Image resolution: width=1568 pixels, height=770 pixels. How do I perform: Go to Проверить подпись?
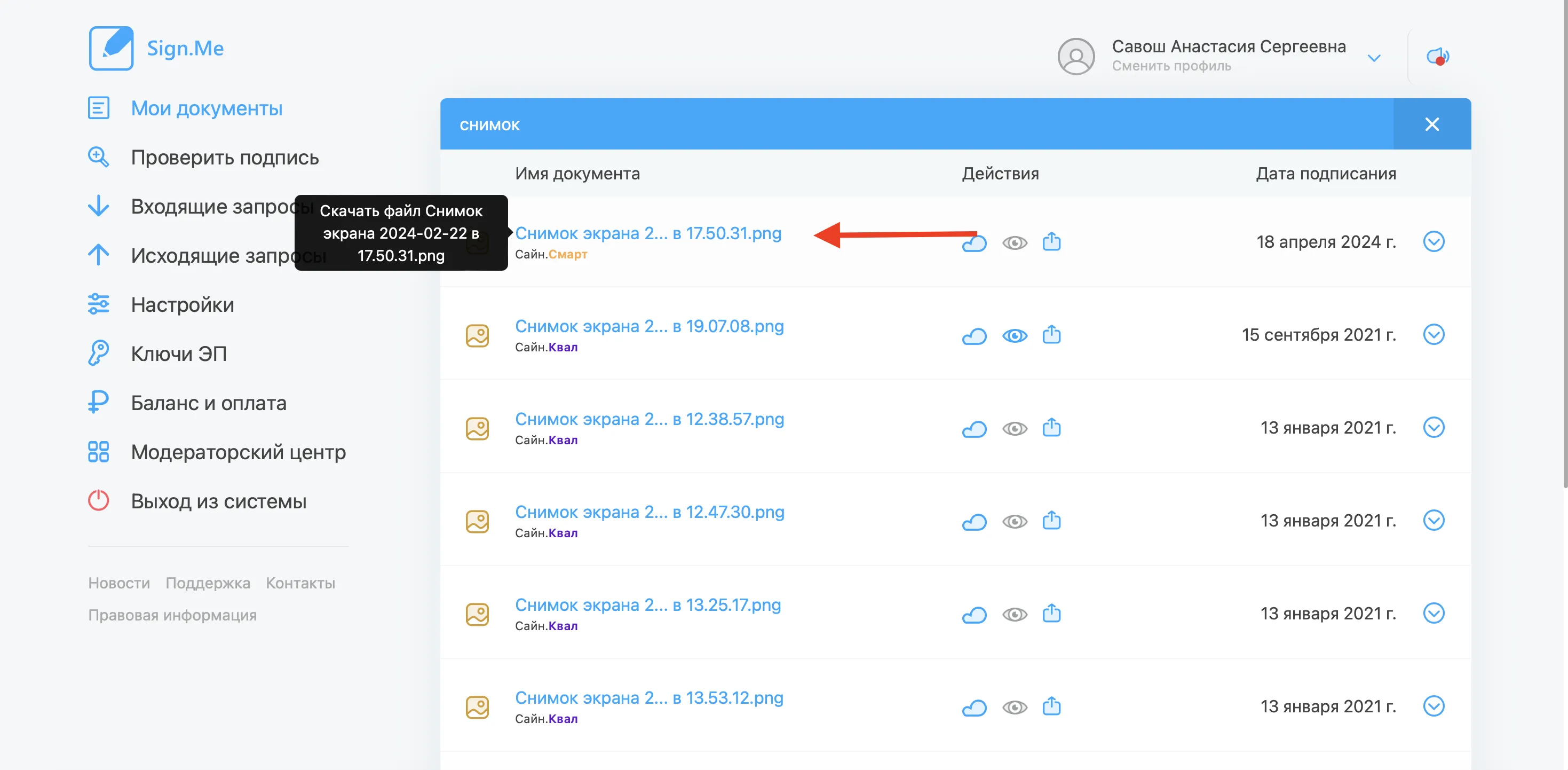click(x=225, y=158)
